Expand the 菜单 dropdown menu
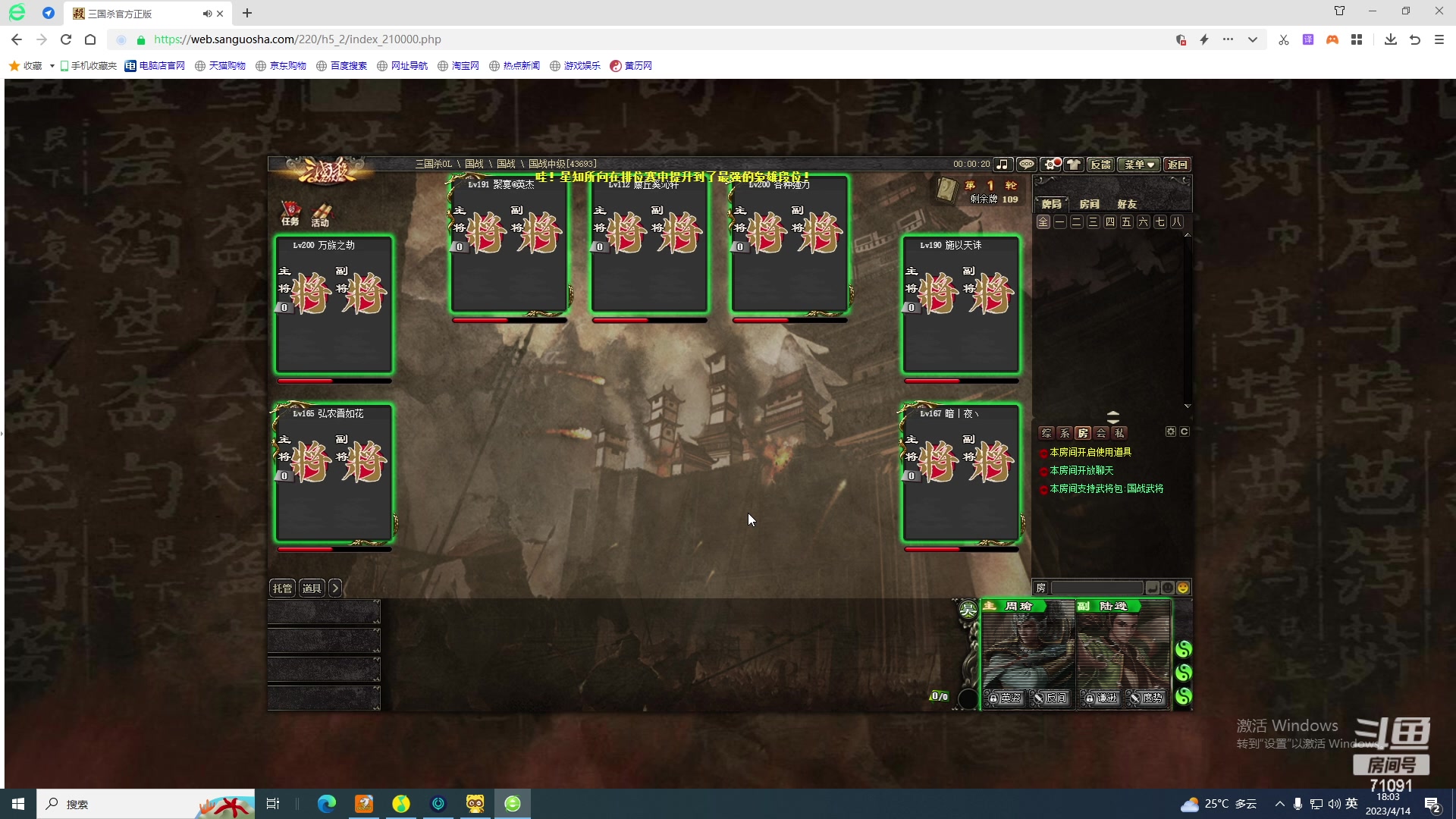Viewport: 1456px width, 819px height. 1138,165
